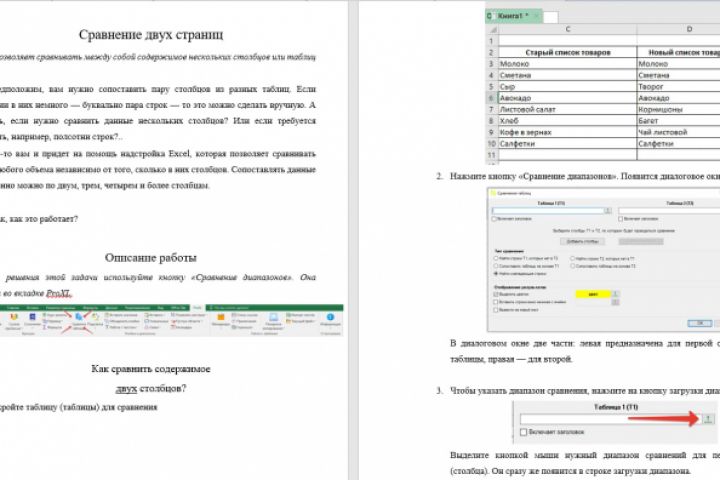Click the underlined word ProXL in text
This screenshot has height=480, width=720.
pyautogui.click(x=59, y=293)
